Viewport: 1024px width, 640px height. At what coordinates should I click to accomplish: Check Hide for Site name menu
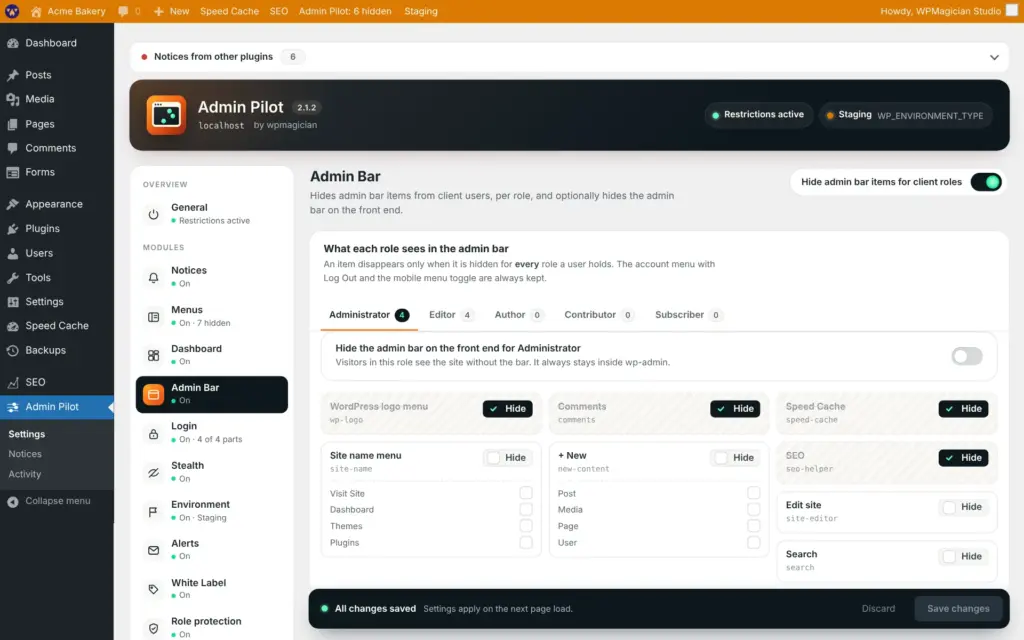point(507,458)
